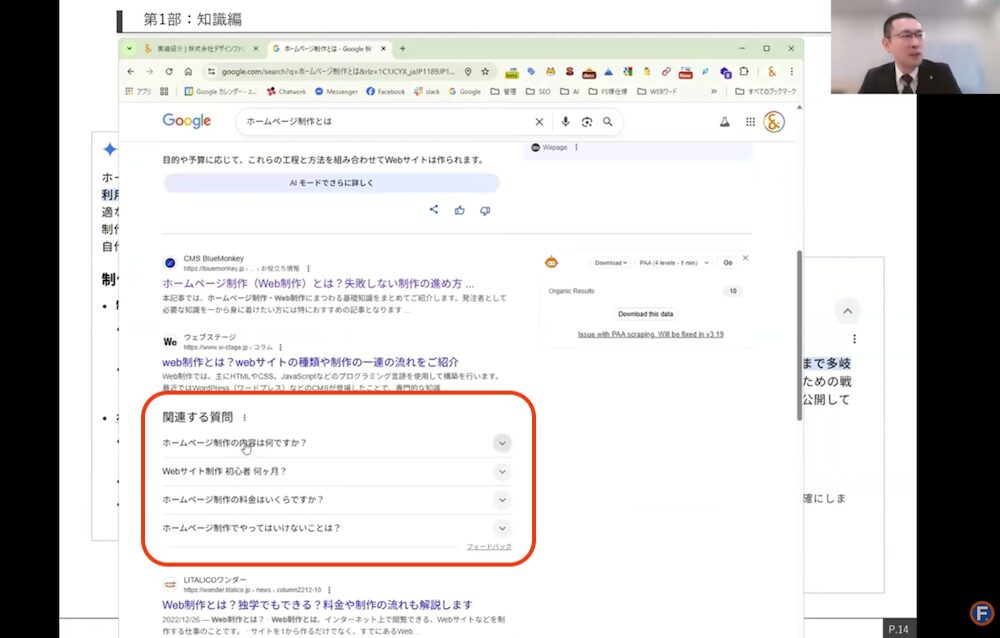The width and height of the screenshot is (1000, 638).
Task: Click the bookmark star in the address bar
Action: coord(483,72)
